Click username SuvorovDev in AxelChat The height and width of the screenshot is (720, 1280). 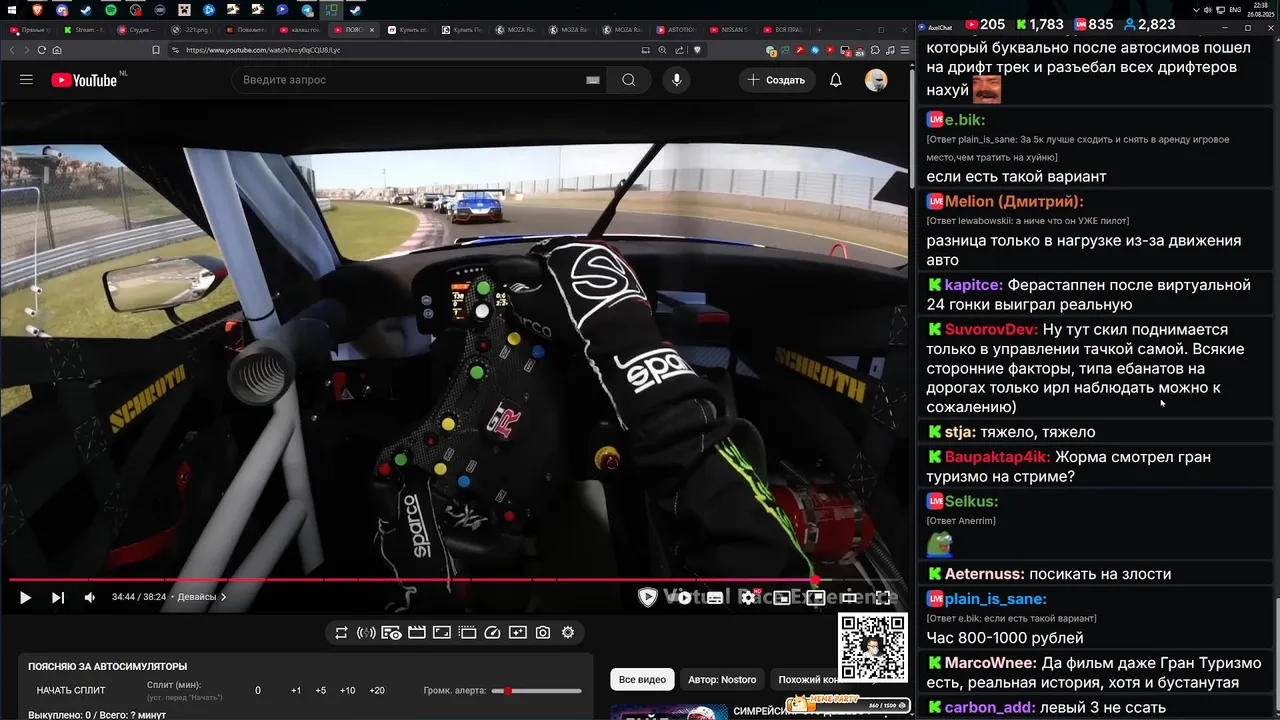[x=991, y=329]
